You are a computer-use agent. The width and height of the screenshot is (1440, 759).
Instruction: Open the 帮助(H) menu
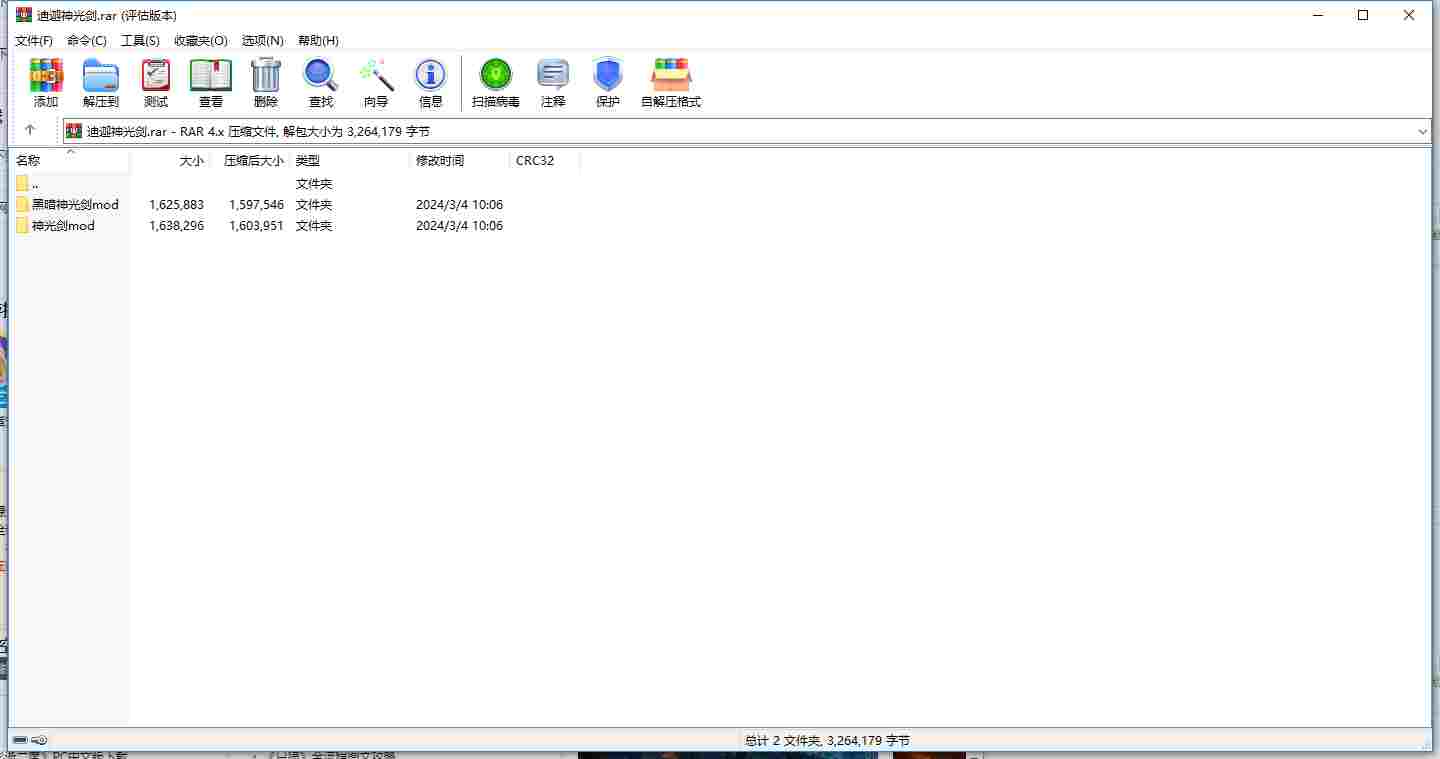[x=318, y=40]
